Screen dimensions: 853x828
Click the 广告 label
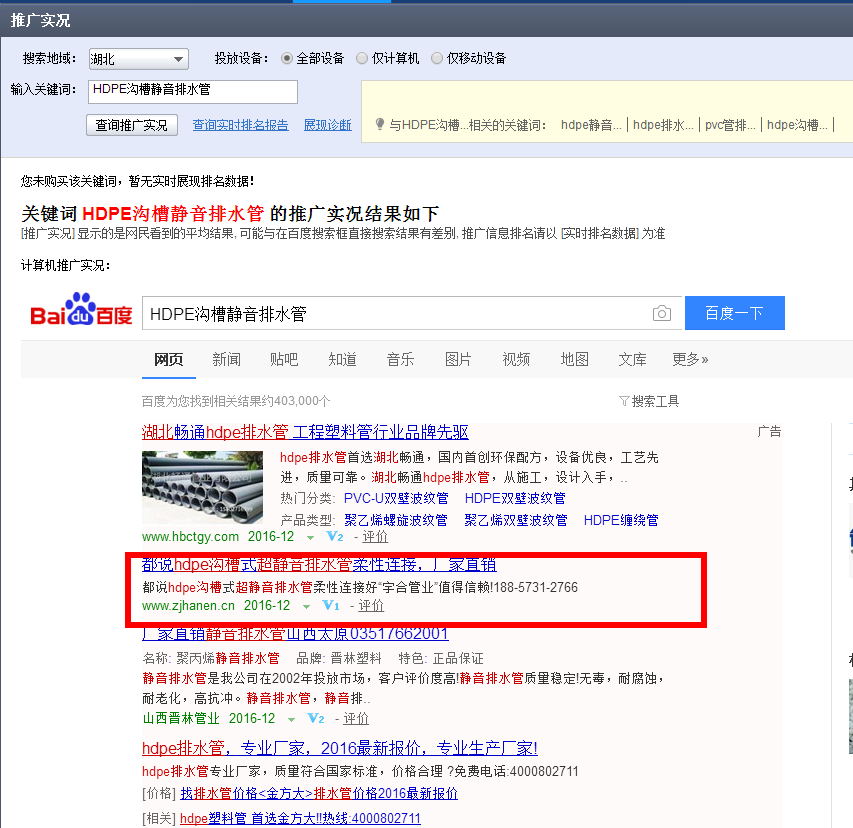click(x=769, y=432)
